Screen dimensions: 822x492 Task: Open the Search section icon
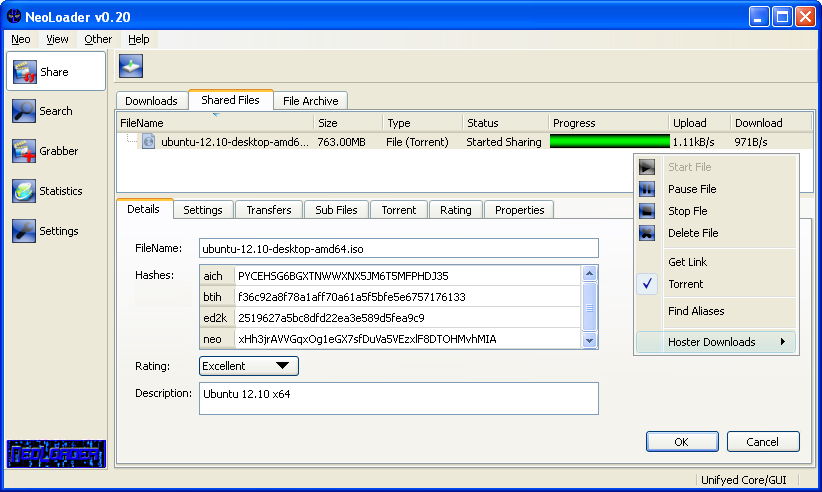click(24, 111)
